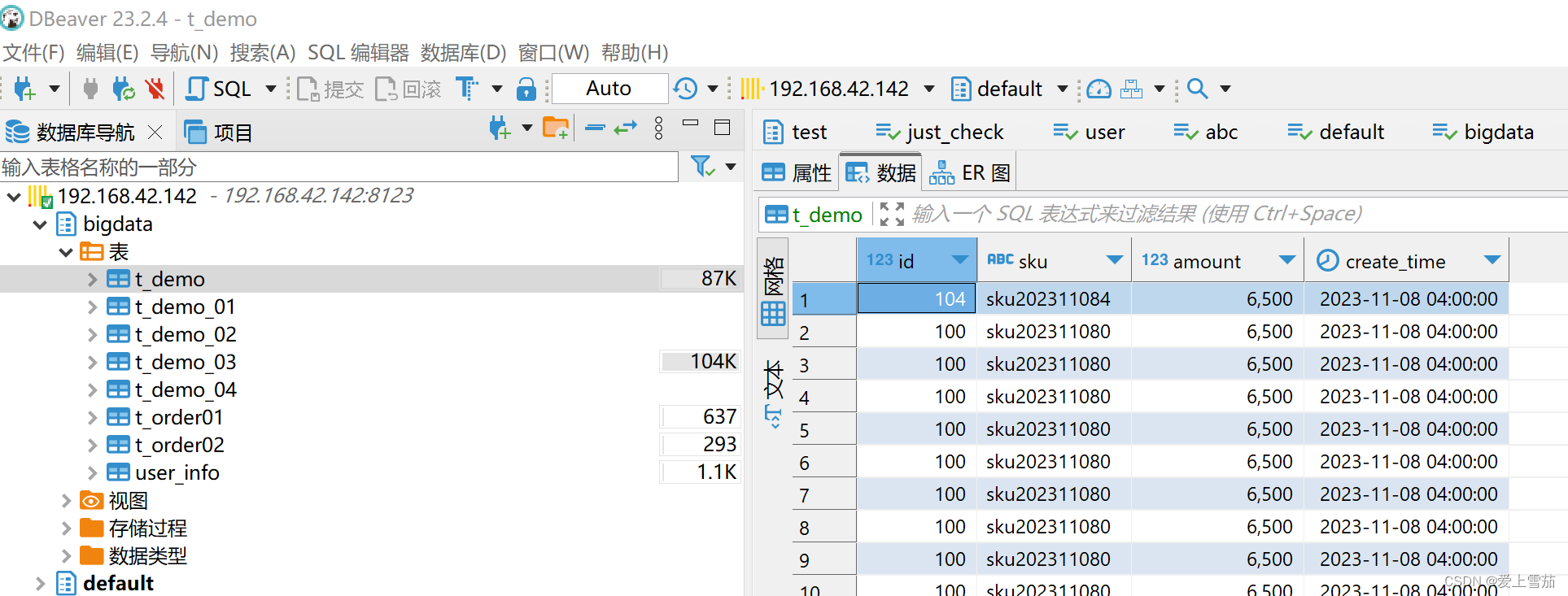The height and width of the screenshot is (596, 1568).
Task: Open the 文件(F) menu
Action: point(33,53)
